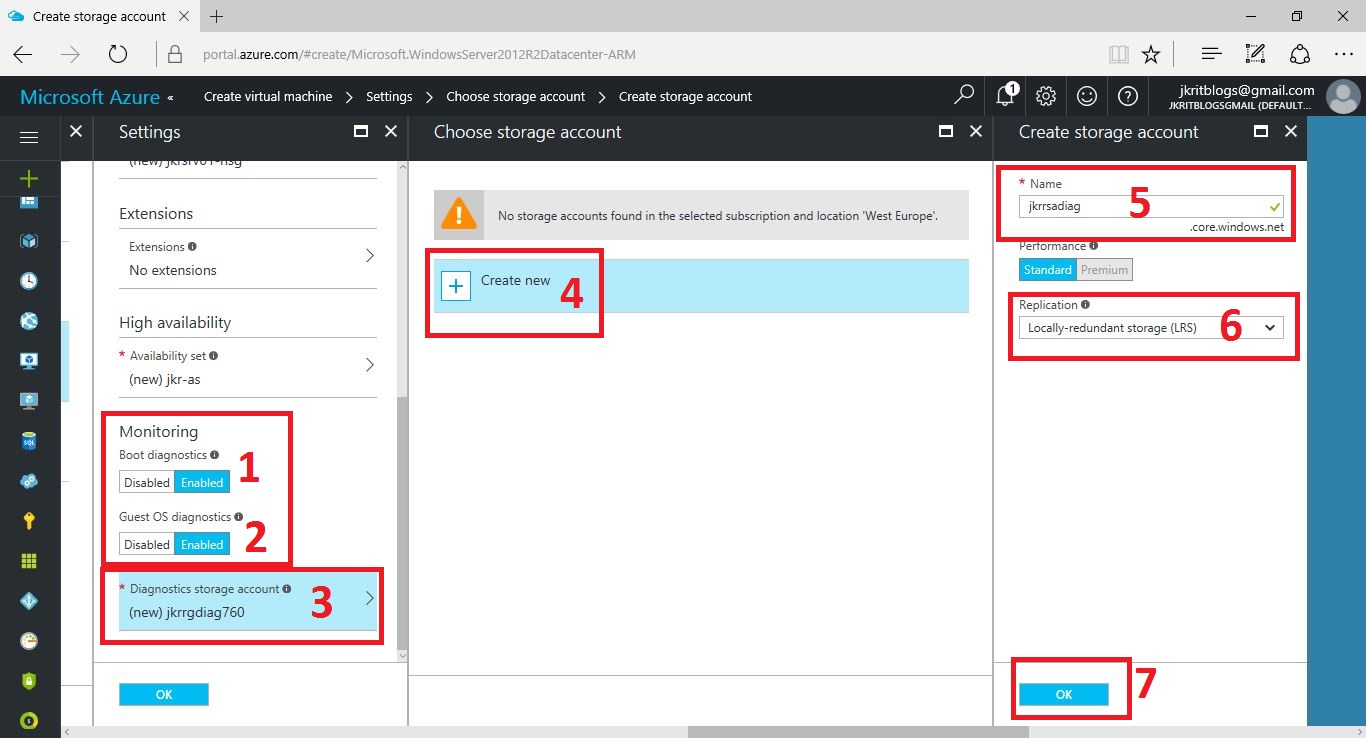Viewport: 1366px width, 738px height.
Task: Click the feedback smiley icon
Action: point(1087,96)
